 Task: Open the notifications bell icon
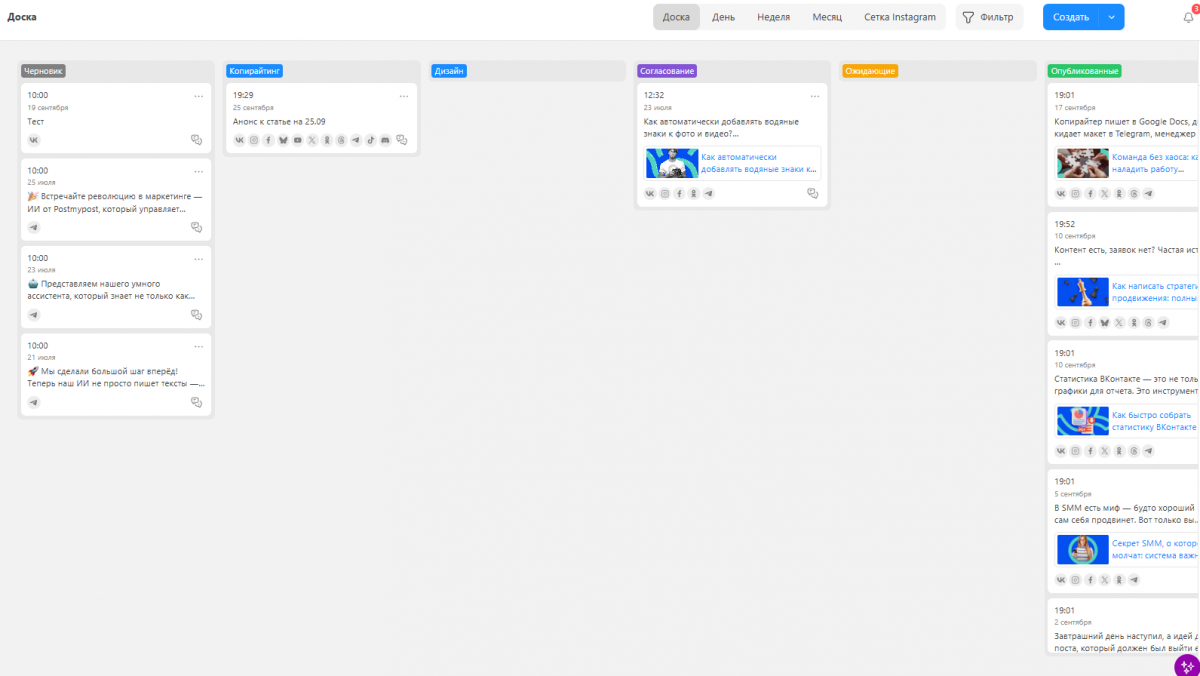click(x=1188, y=17)
